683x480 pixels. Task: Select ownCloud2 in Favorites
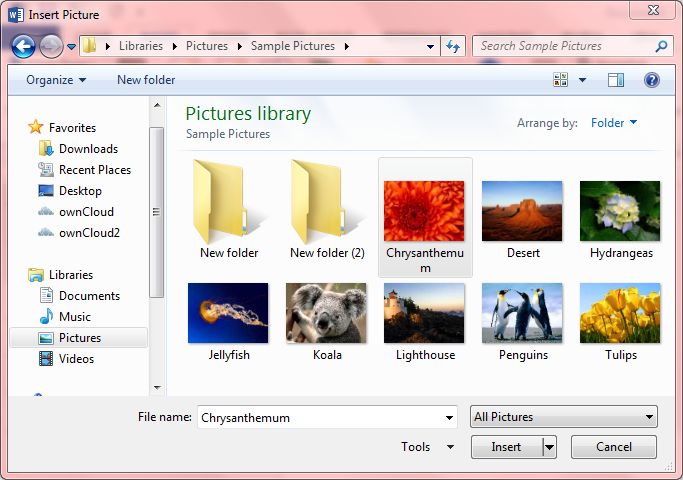coord(89,233)
